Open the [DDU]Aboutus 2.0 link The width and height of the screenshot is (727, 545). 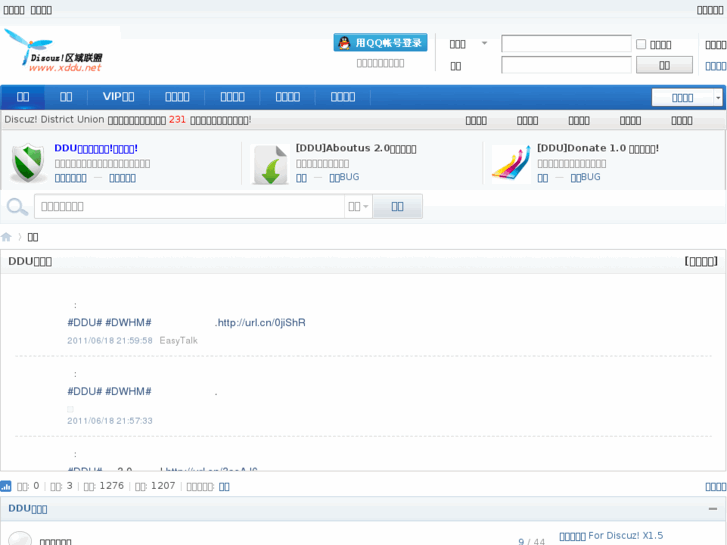[356, 148]
